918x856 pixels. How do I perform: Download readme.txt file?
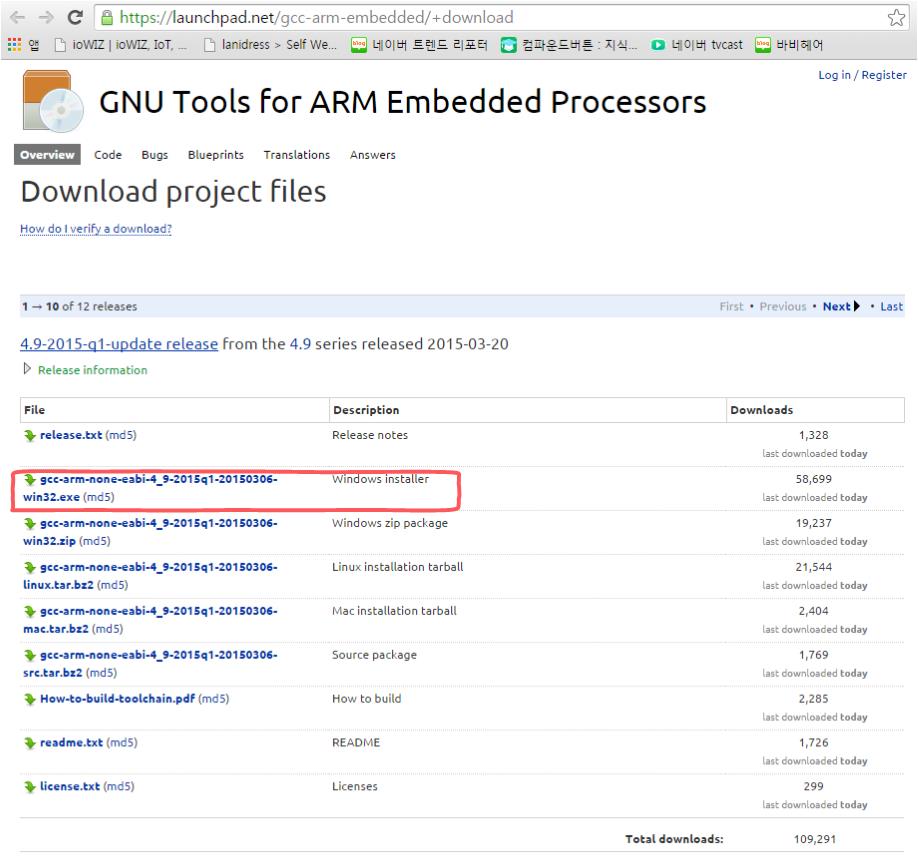click(x=71, y=742)
